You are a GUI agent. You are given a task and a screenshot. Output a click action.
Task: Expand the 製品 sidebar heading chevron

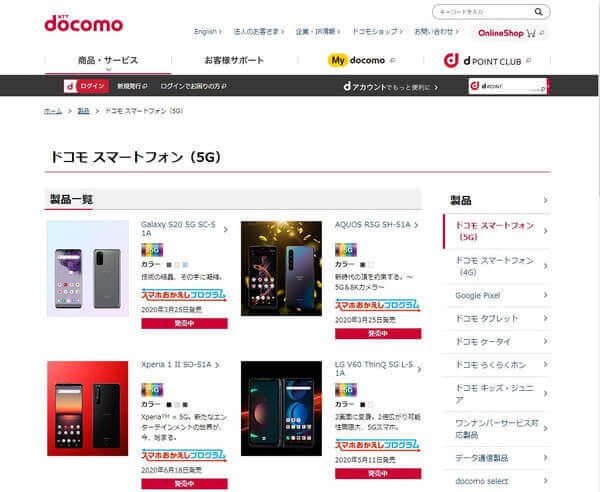[x=545, y=200]
